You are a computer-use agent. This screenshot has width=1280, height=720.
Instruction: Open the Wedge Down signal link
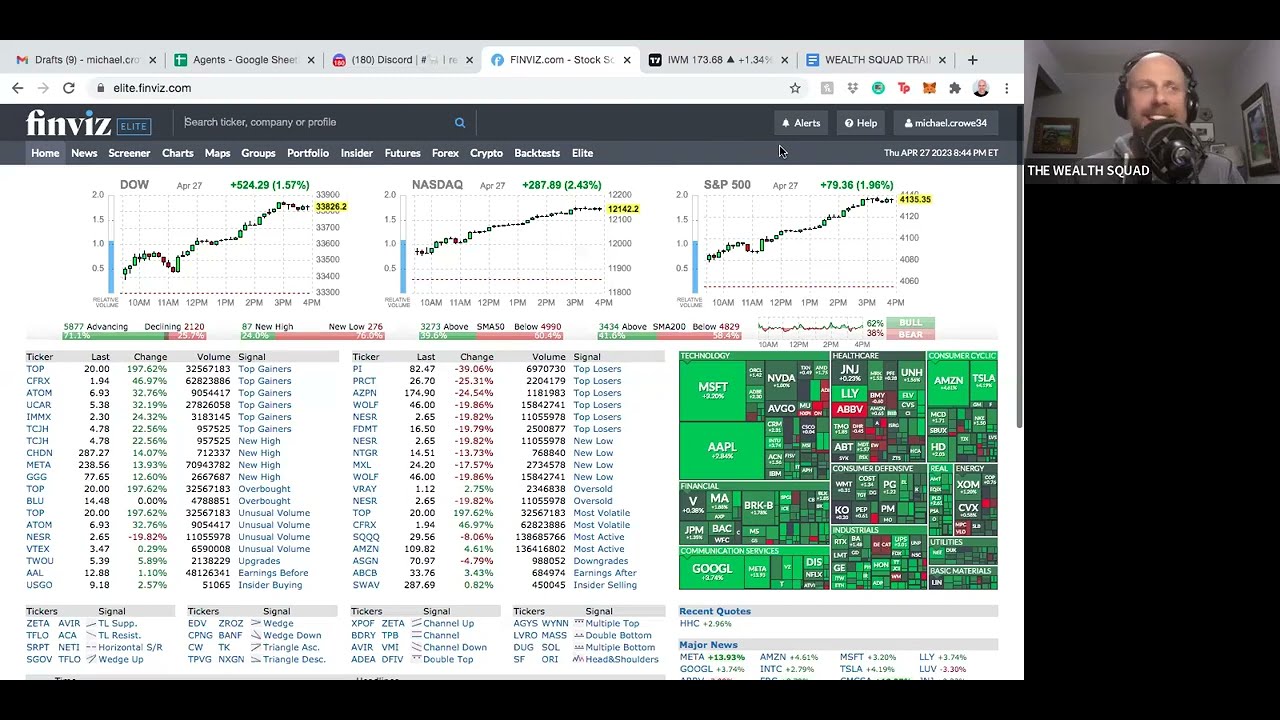click(x=292, y=635)
